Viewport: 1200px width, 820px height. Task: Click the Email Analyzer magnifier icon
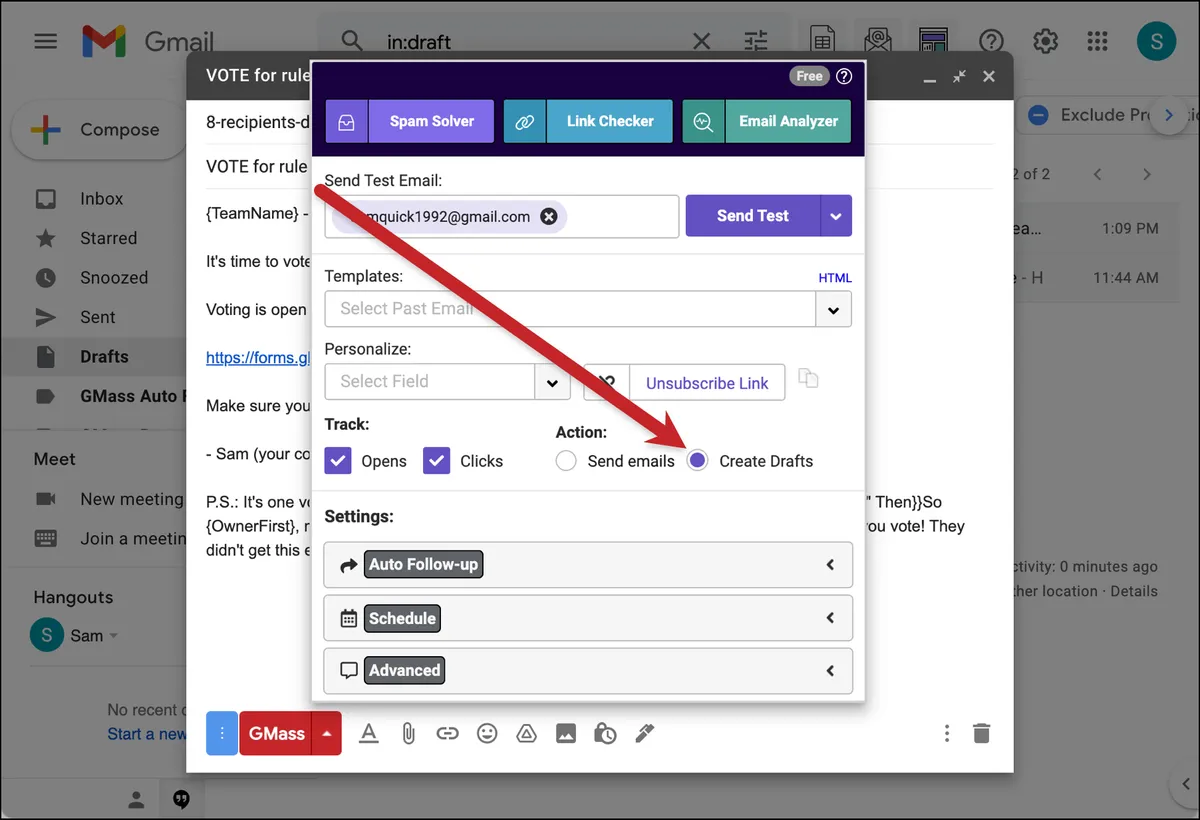pos(703,121)
